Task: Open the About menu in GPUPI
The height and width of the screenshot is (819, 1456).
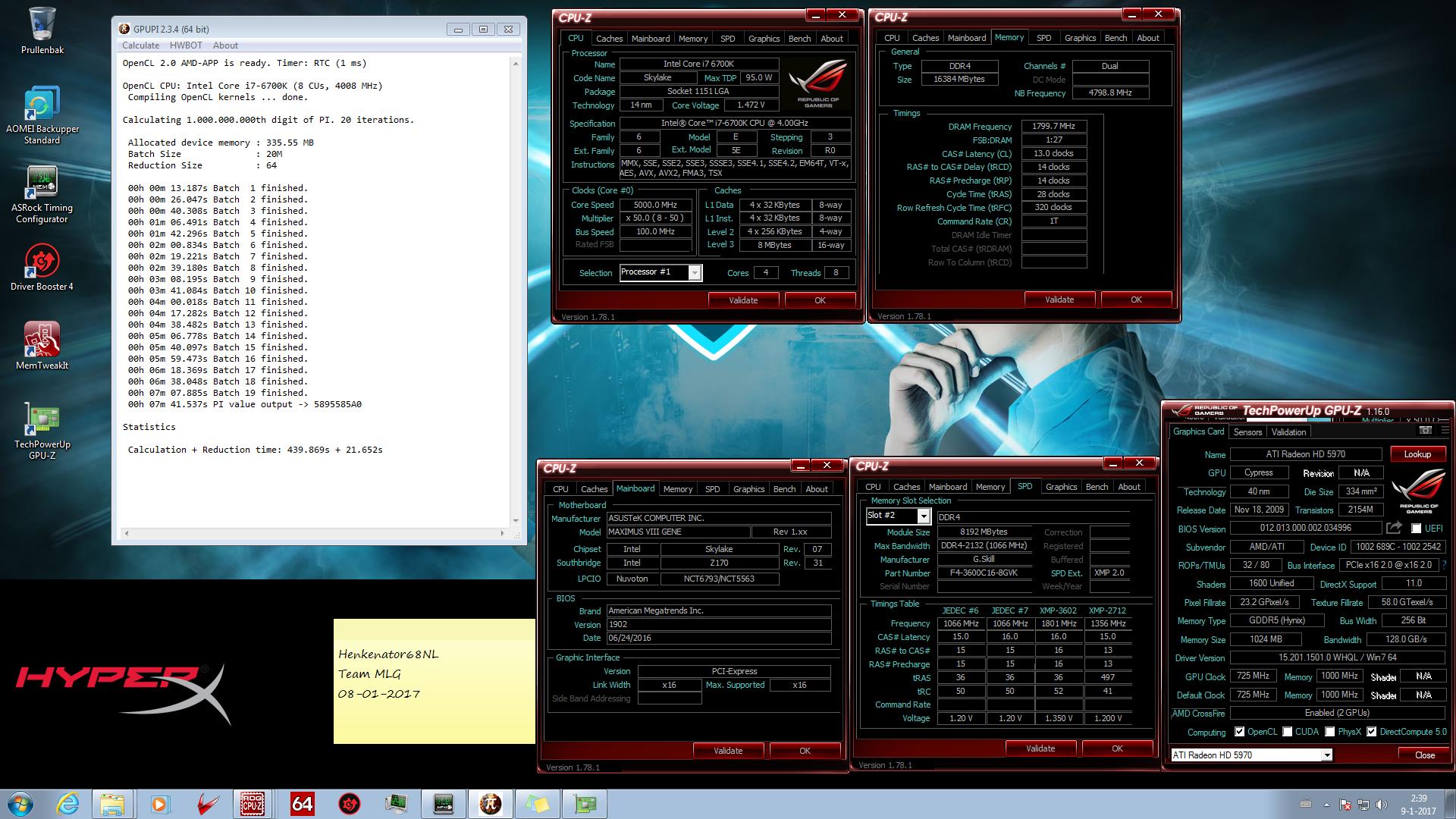Action: (225, 45)
